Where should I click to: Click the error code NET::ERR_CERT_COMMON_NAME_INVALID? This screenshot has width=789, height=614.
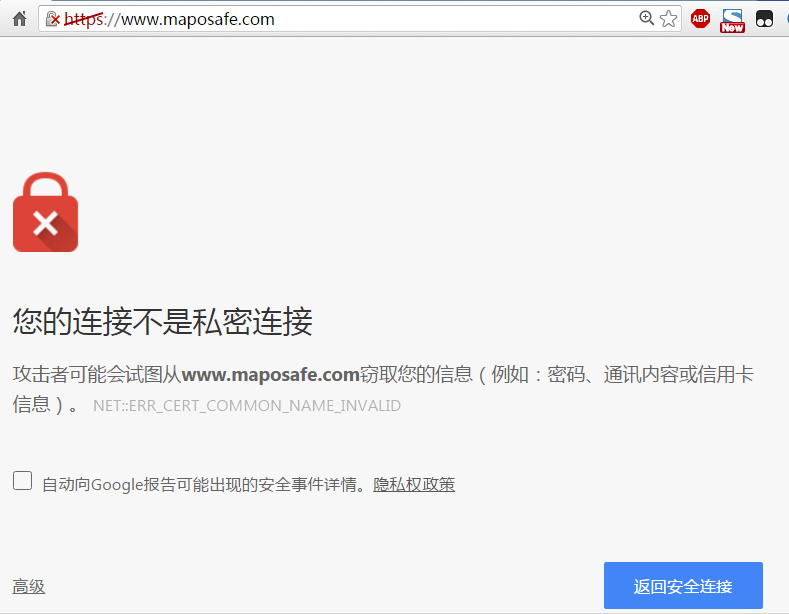[247, 406]
